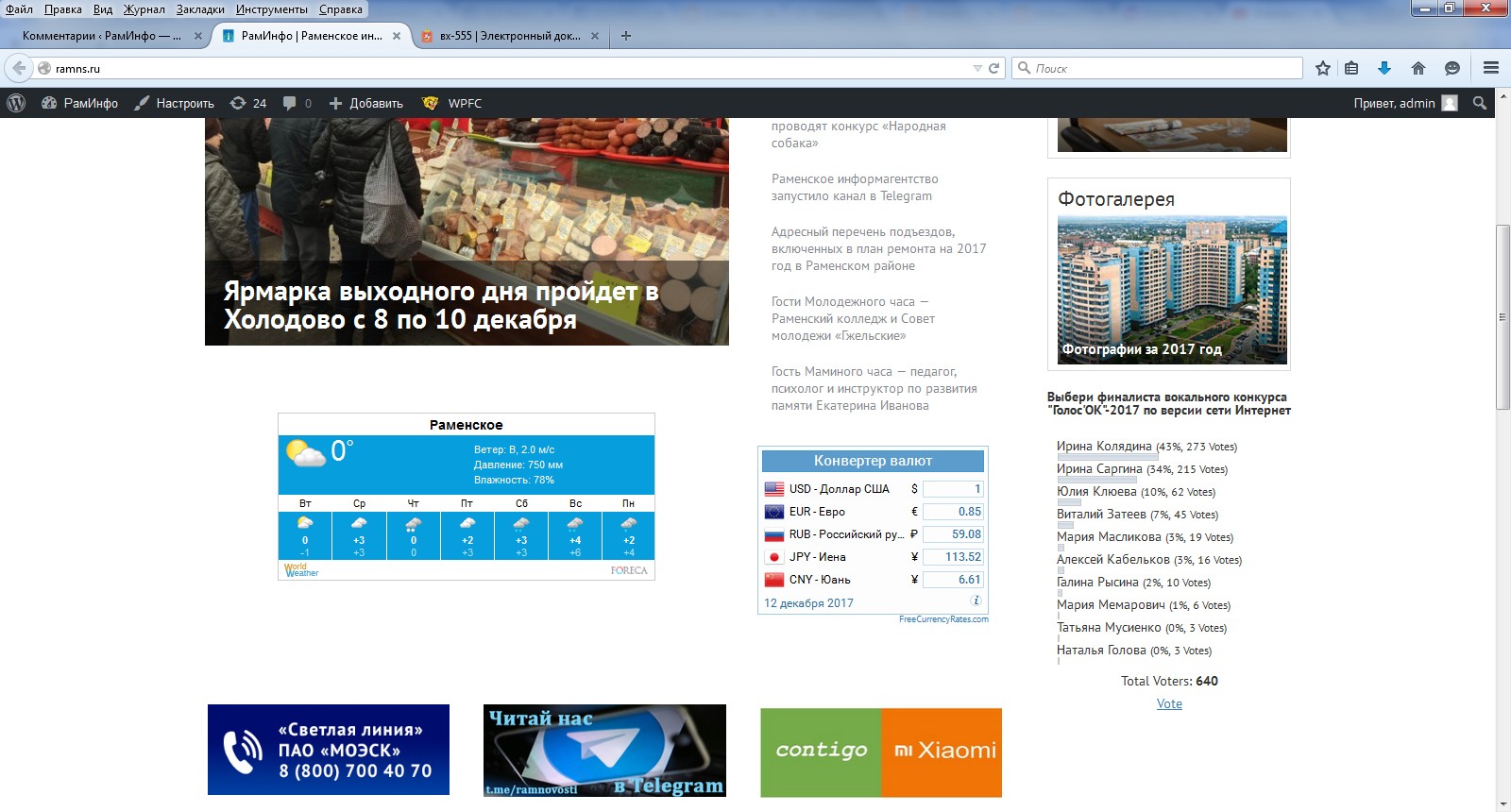This screenshot has width=1511, height=812.
Task: Open the comments bubble in admin bar
Action: pos(297,103)
